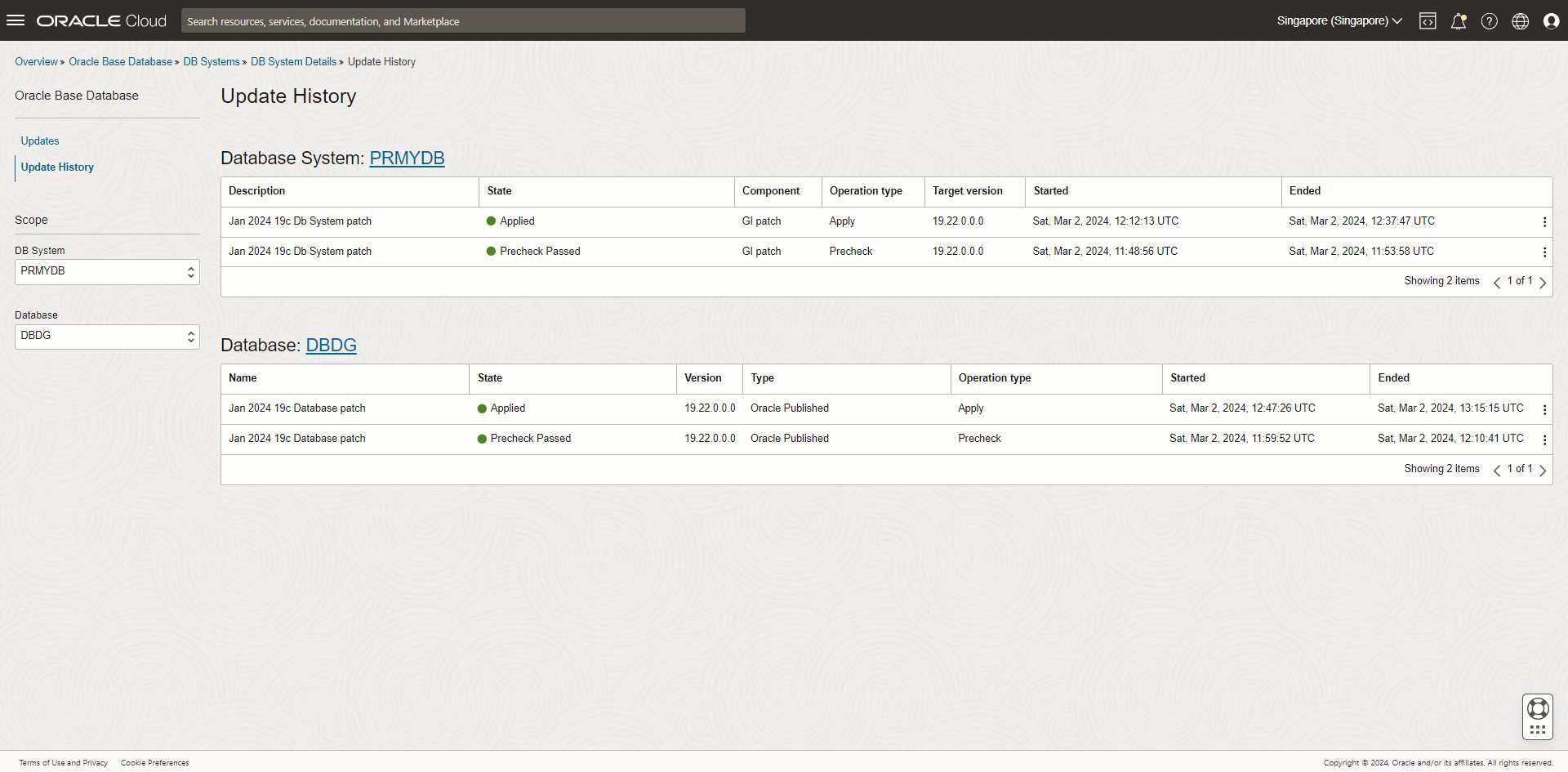
Task: Open actions menu for Database patch Precheck row
Action: pyautogui.click(x=1544, y=440)
